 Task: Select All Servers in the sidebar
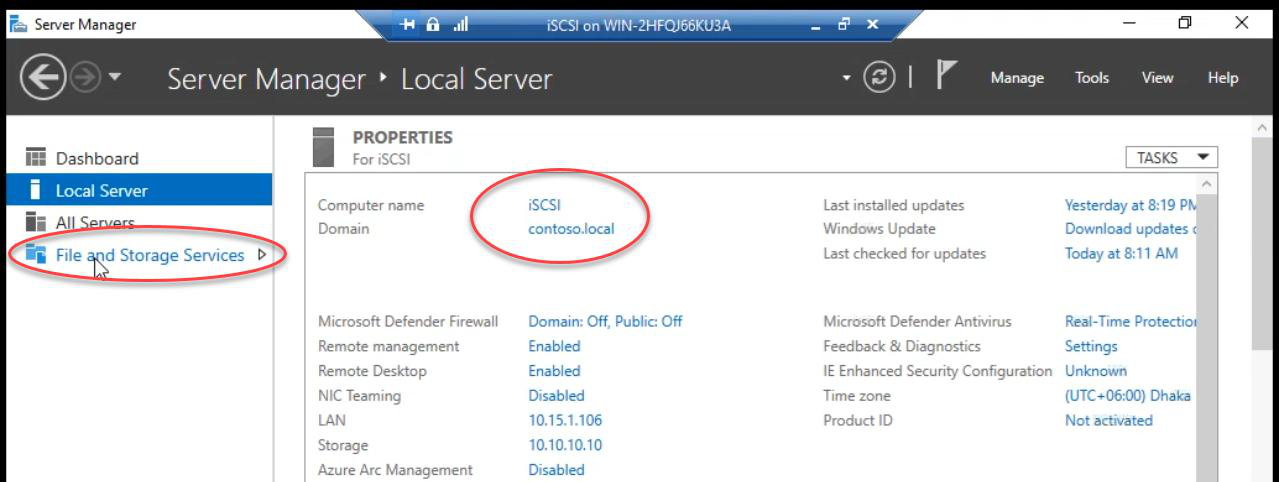[x=95, y=223]
